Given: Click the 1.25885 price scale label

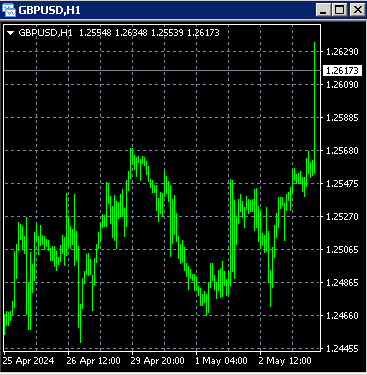Looking at the screenshot, I should tap(342, 118).
